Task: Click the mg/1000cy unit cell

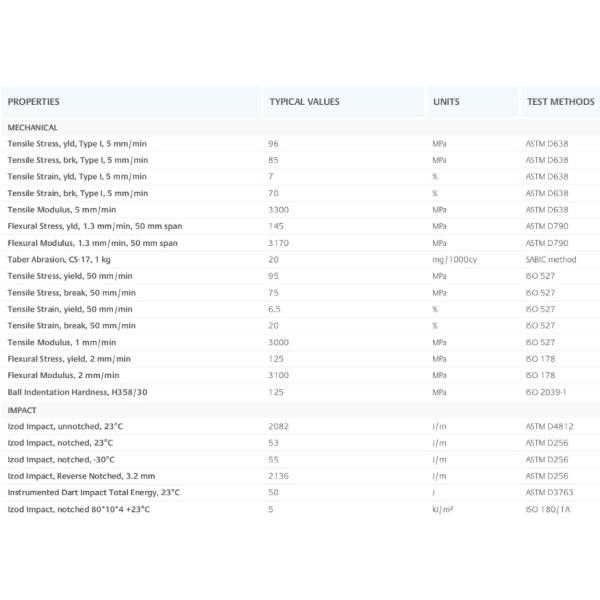Action: coord(453,259)
